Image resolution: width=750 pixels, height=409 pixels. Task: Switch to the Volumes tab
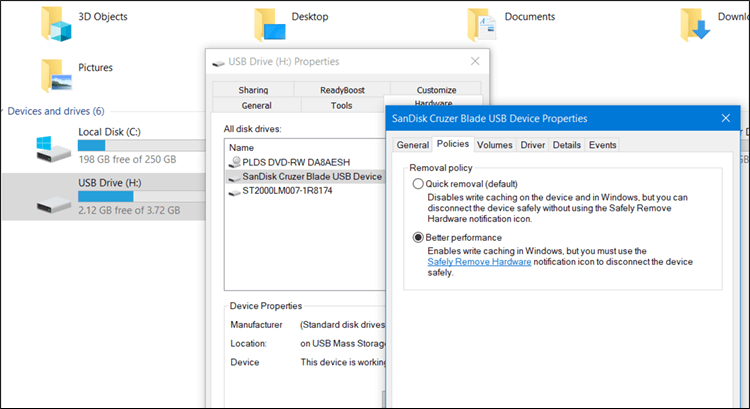pyautogui.click(x=494, y=145)
